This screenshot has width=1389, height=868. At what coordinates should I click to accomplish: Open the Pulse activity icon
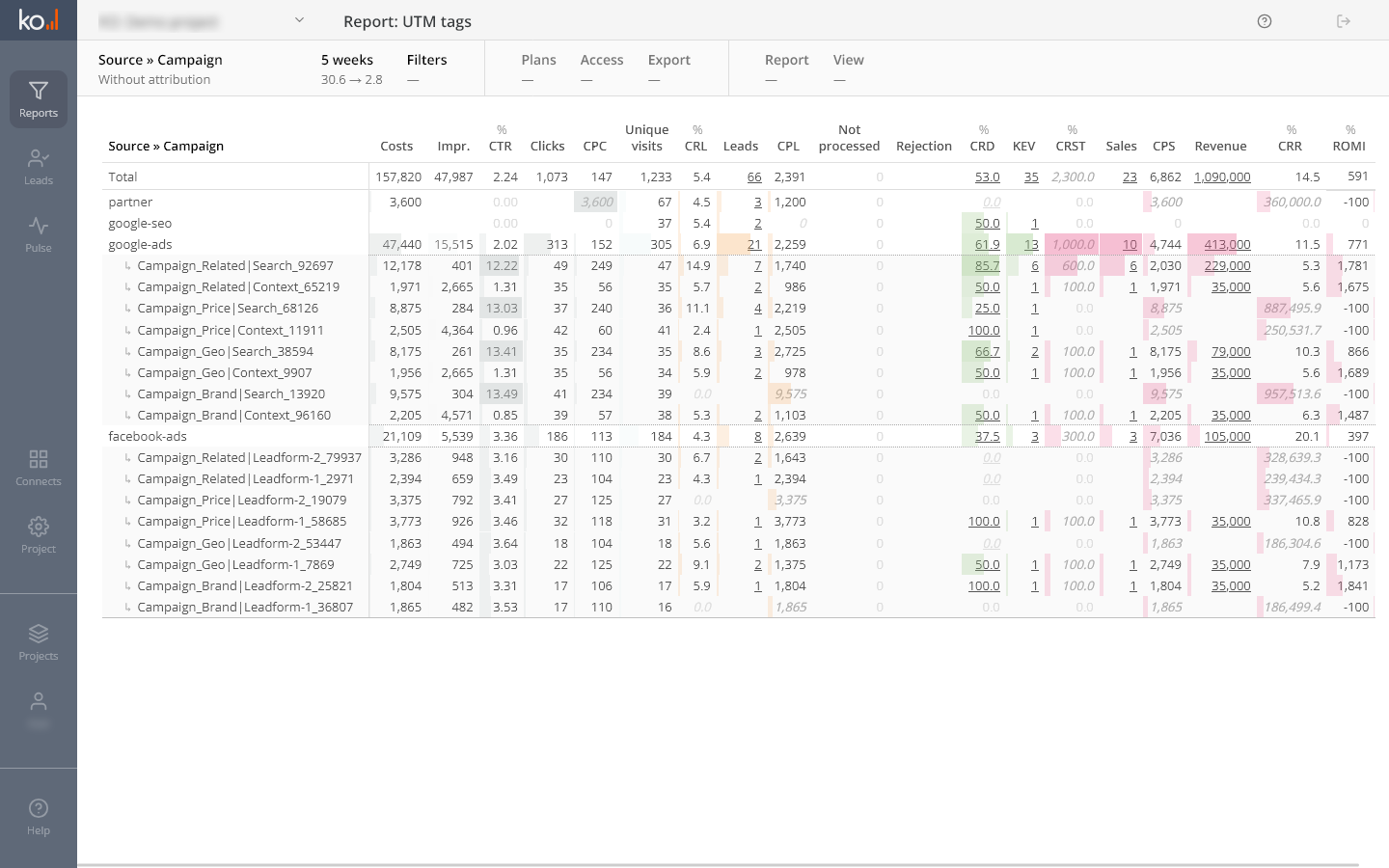click(x=39, y=234)
